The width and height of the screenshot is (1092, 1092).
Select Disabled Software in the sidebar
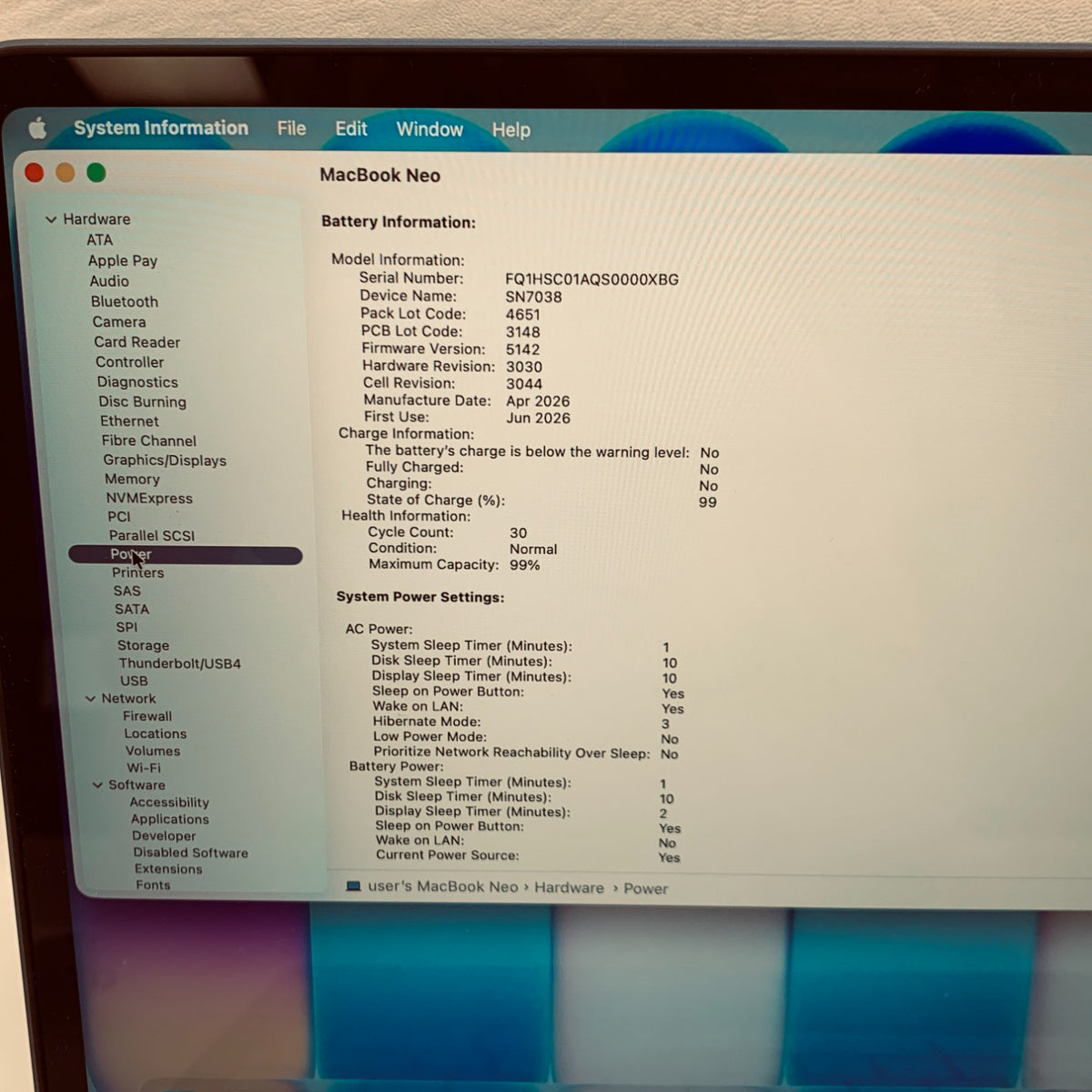click(190, 853)
